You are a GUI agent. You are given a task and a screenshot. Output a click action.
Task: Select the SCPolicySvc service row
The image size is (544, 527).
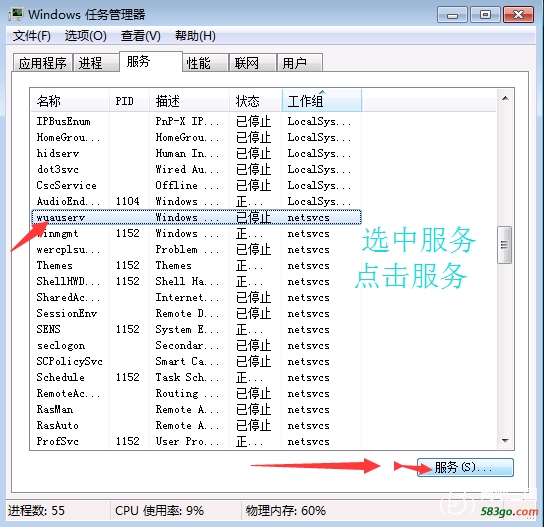pos(196,362)
